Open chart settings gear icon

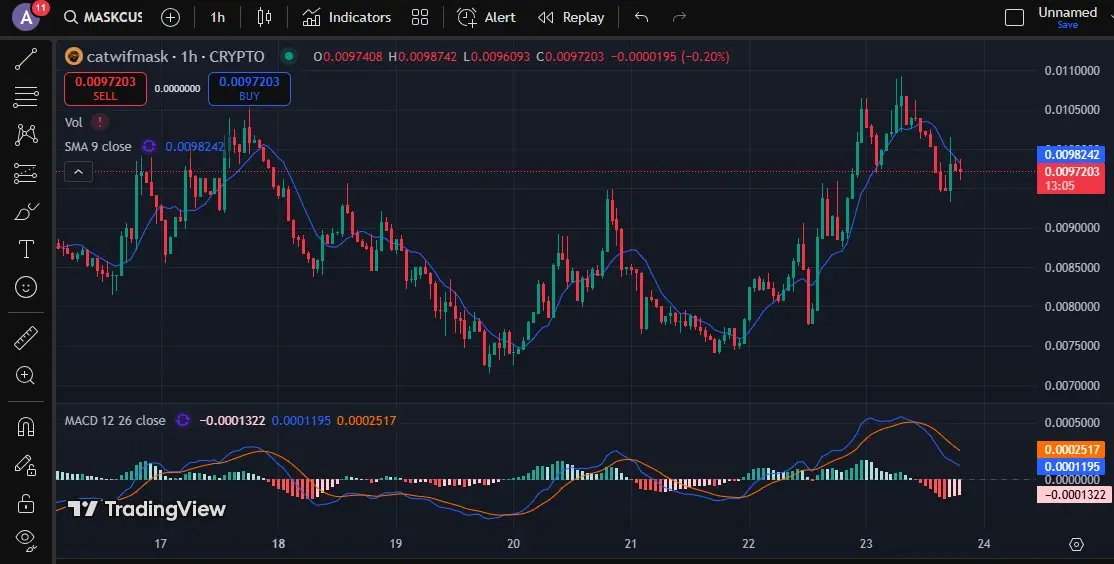pyautogui.click(x=1076, y=544)
